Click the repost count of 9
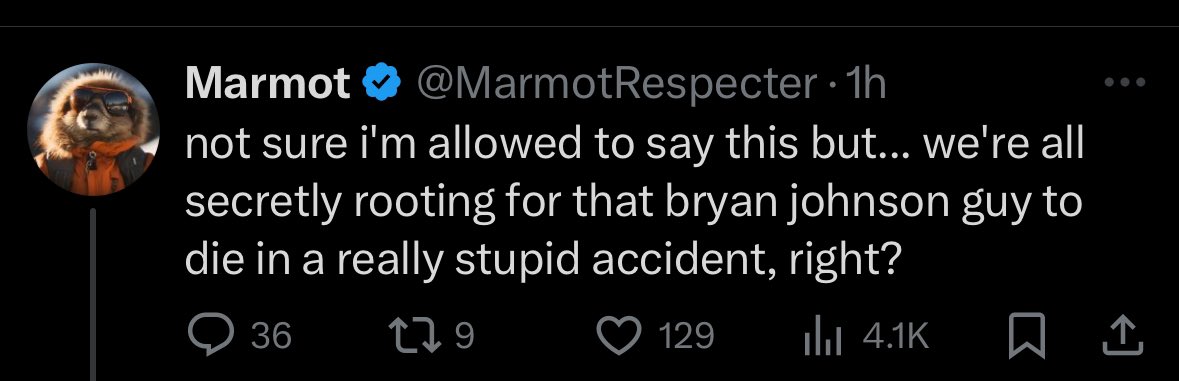The width and height of the screenshot is (1179, 381). [x=465, y=336]
